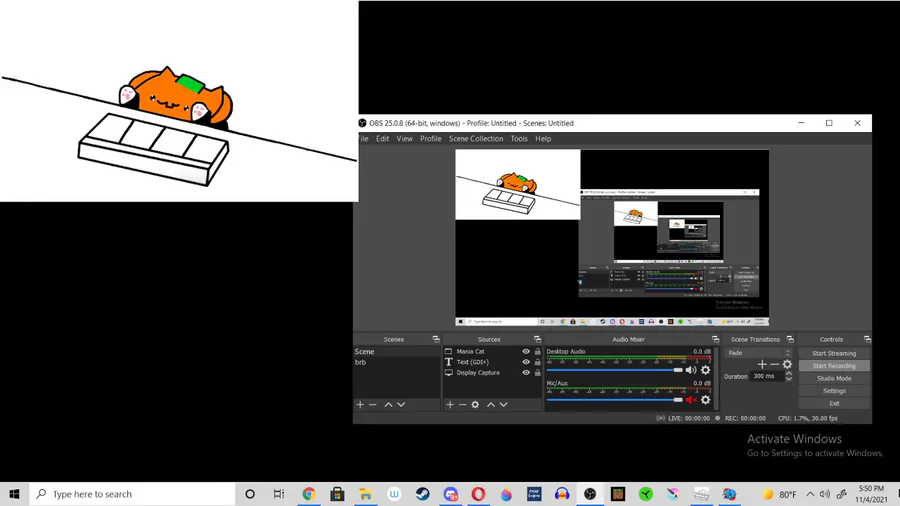The image size is (900, 506).
Task: Add a new scene with plus icon
Action: (x=360, y=404)
